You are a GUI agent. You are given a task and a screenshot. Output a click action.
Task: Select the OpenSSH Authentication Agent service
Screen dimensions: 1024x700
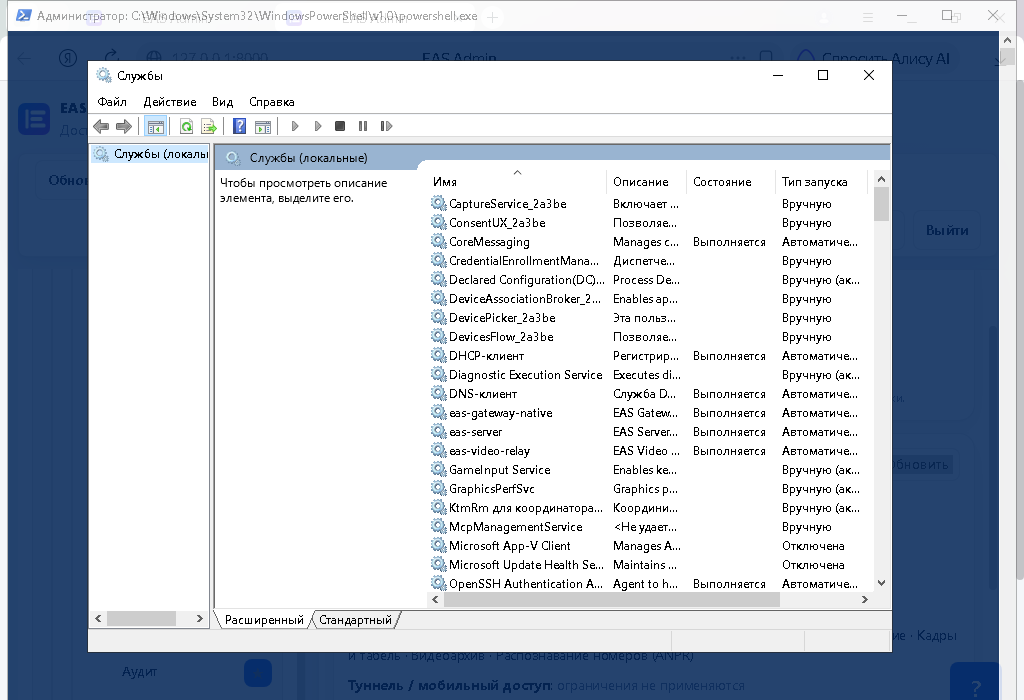(526, 584)
